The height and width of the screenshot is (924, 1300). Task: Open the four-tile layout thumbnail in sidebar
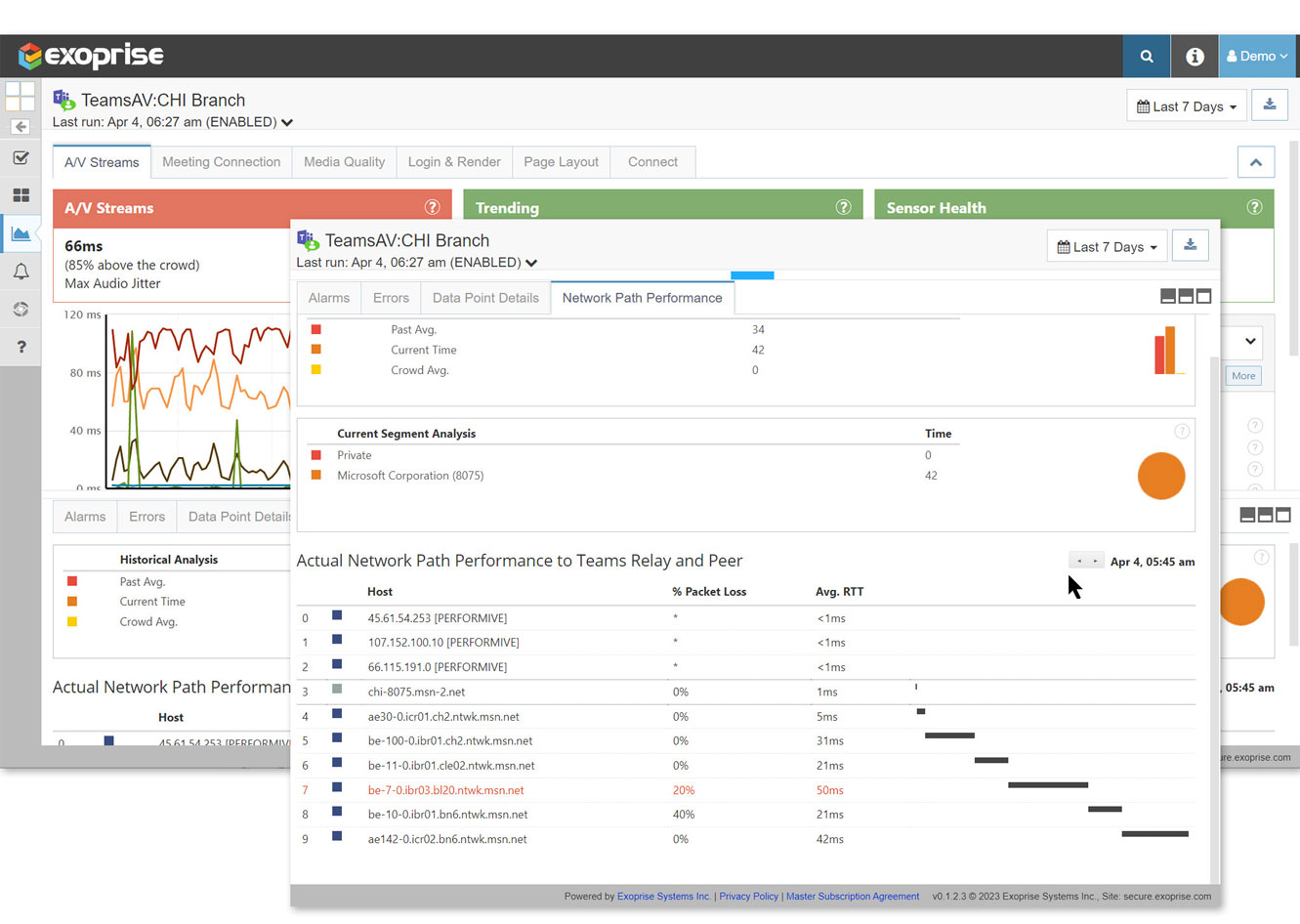21,97
